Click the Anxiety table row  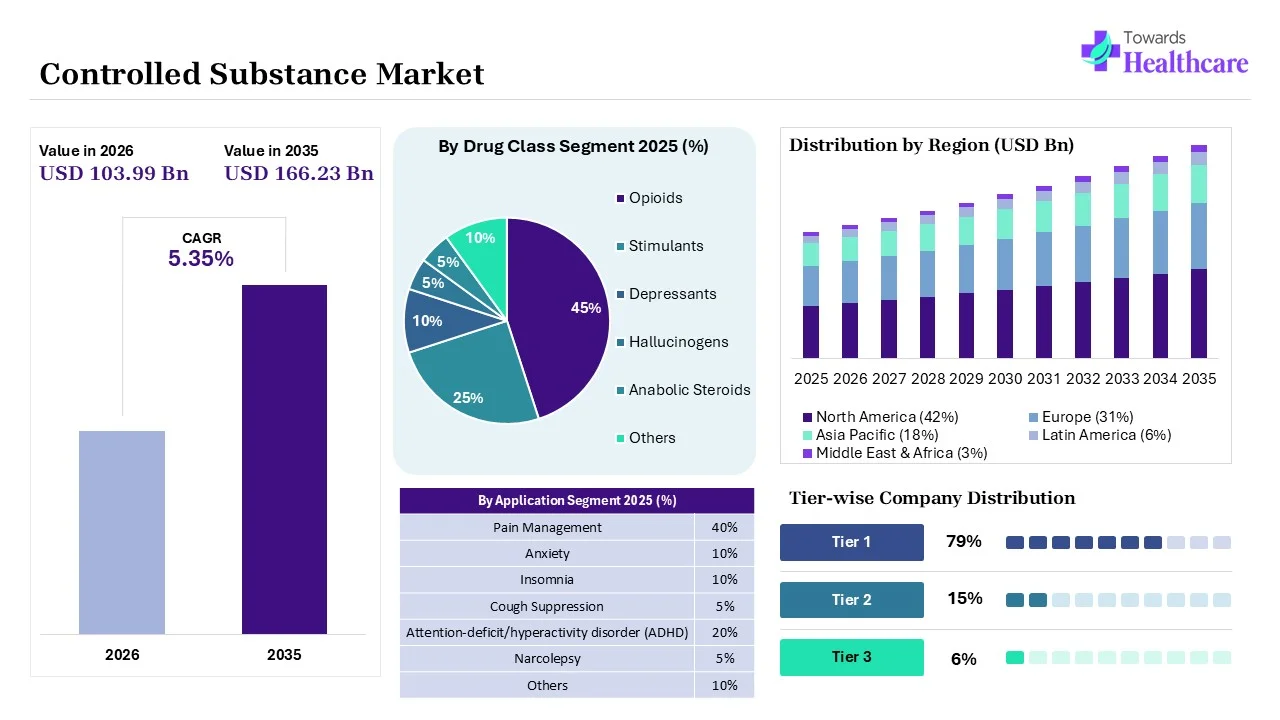tap(577, 553)
